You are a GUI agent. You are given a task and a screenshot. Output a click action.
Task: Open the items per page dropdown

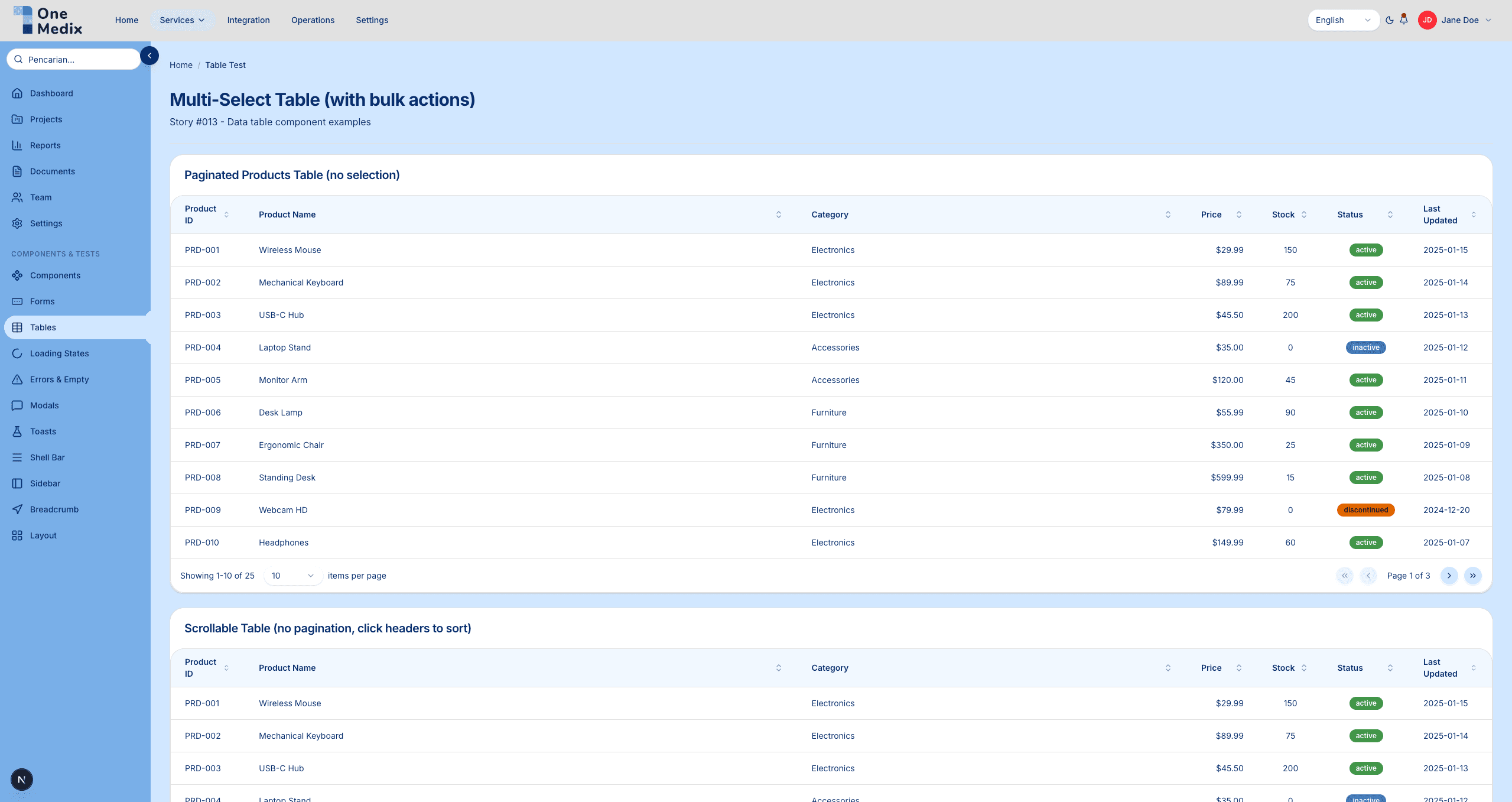[x=292, y=575]
